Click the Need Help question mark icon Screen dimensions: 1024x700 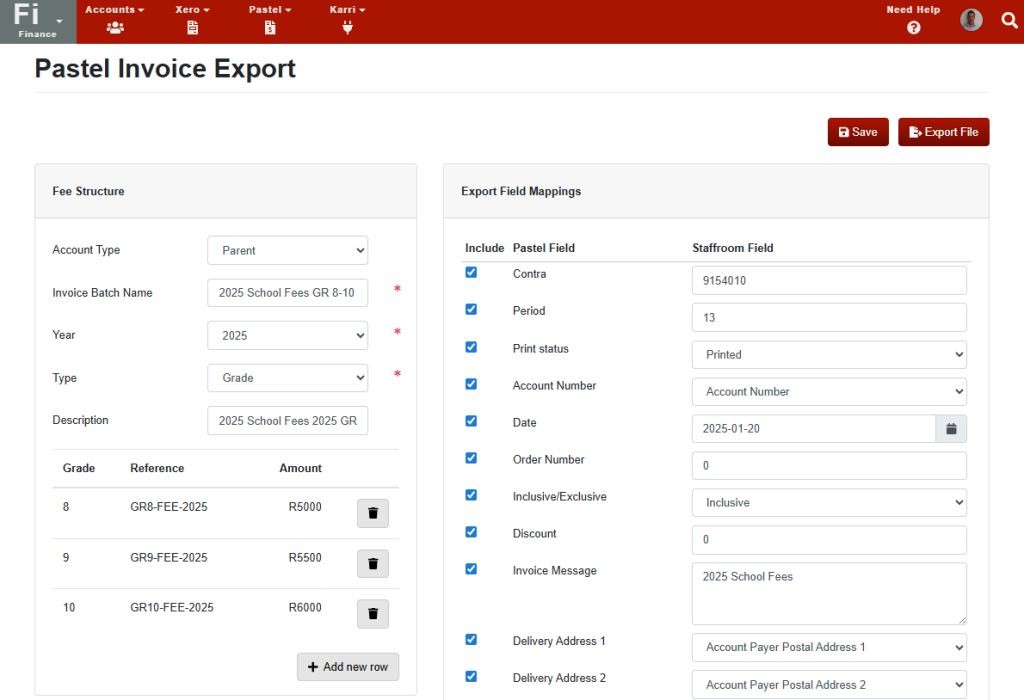[914, 27]
